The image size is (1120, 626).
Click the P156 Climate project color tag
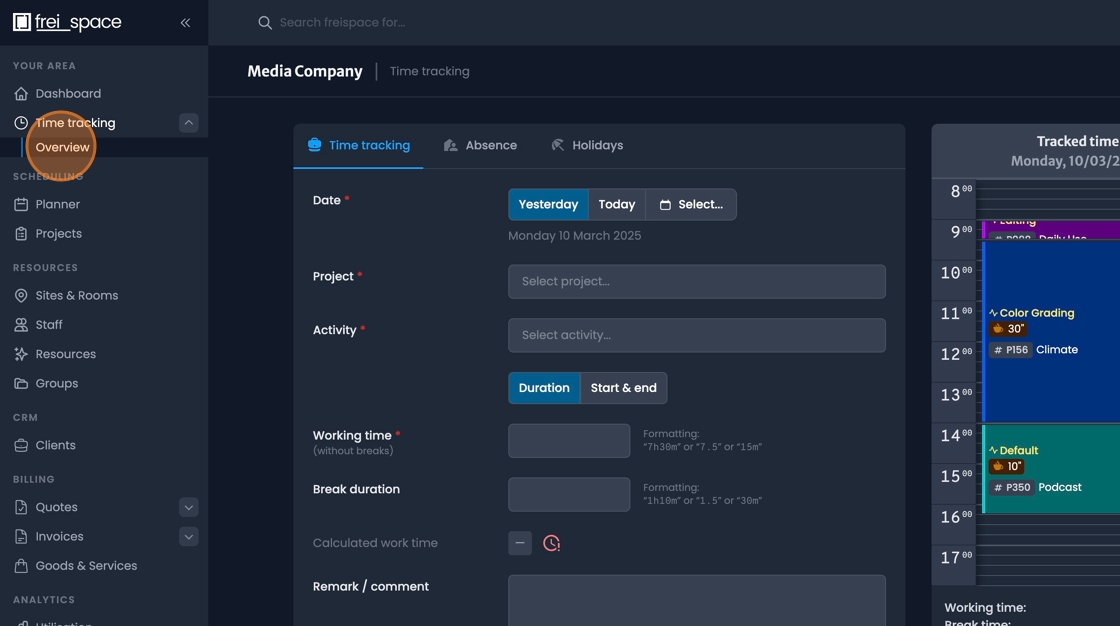1009,349
